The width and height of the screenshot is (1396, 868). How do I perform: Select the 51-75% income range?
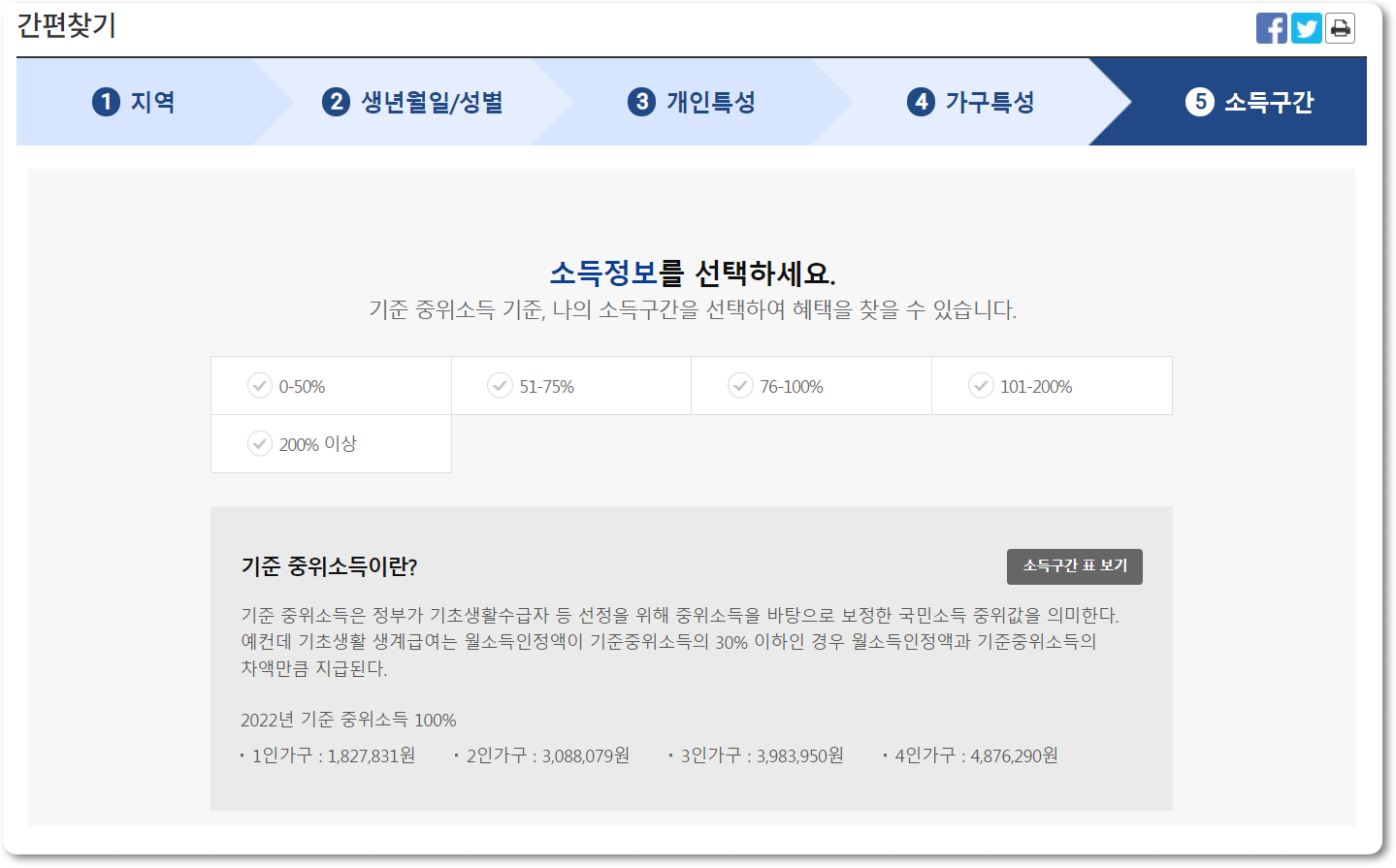coord(571,386)
